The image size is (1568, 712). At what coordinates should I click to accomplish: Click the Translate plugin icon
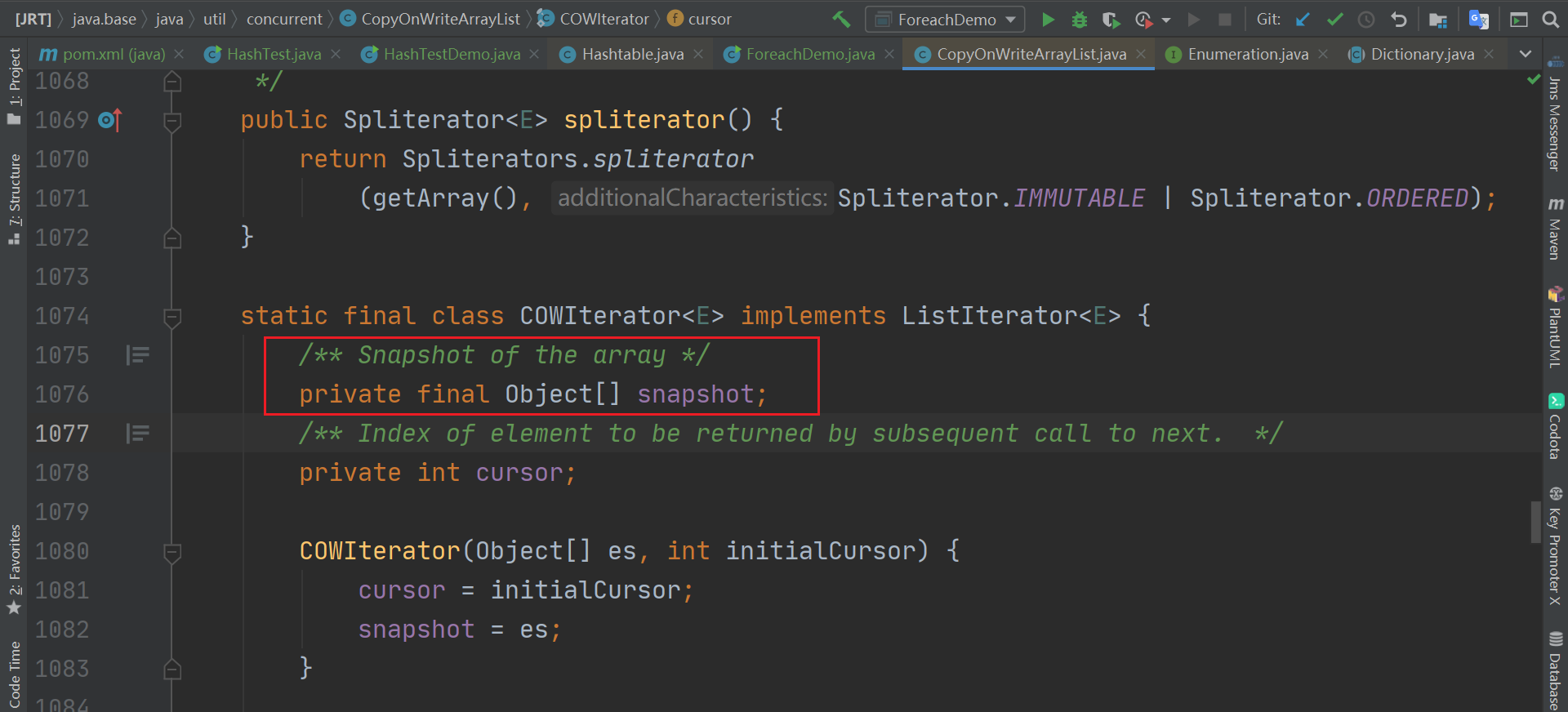pyautogui.click(x=1478, y=20)
